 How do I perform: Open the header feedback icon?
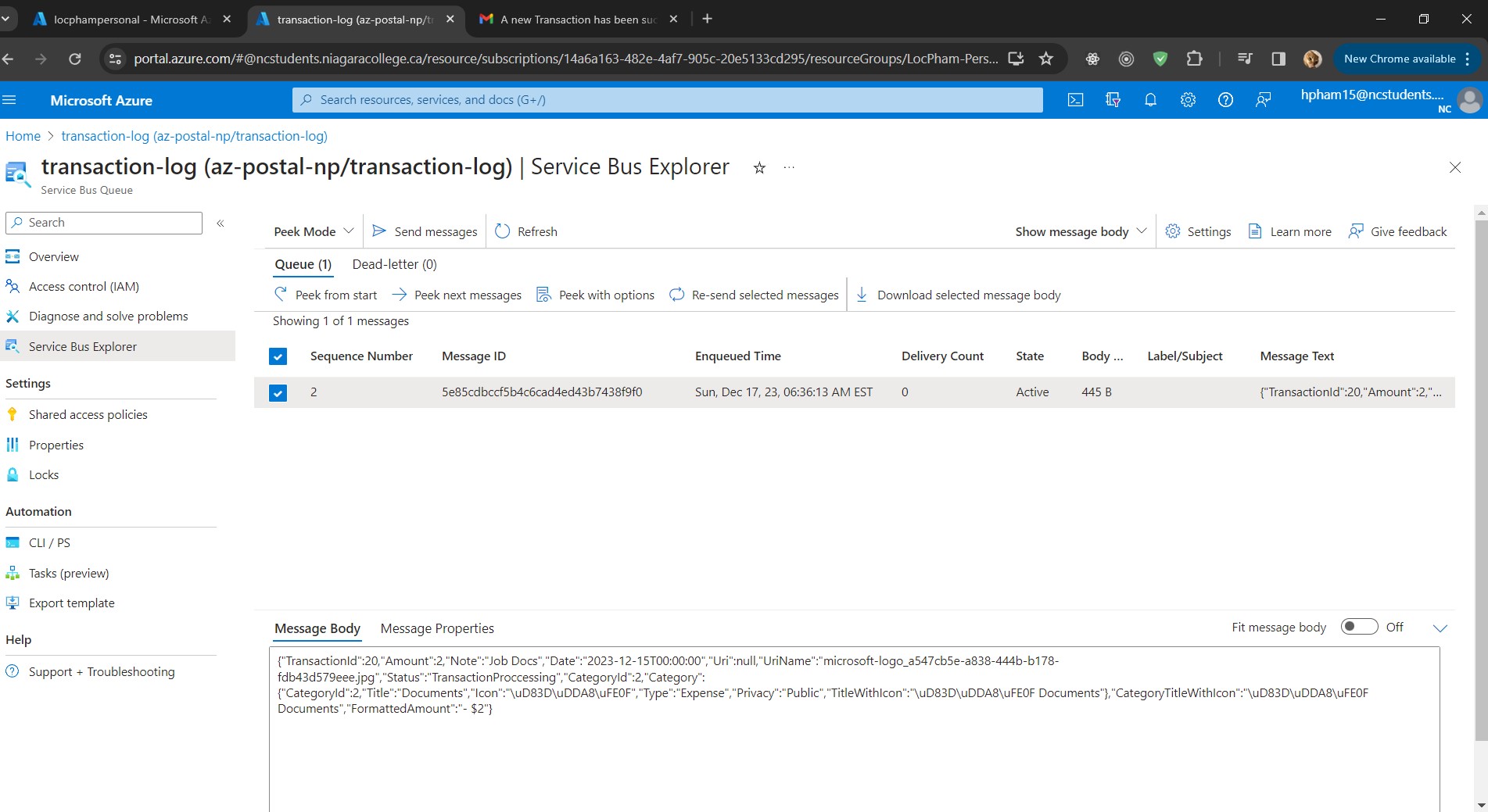(1263, 100)
